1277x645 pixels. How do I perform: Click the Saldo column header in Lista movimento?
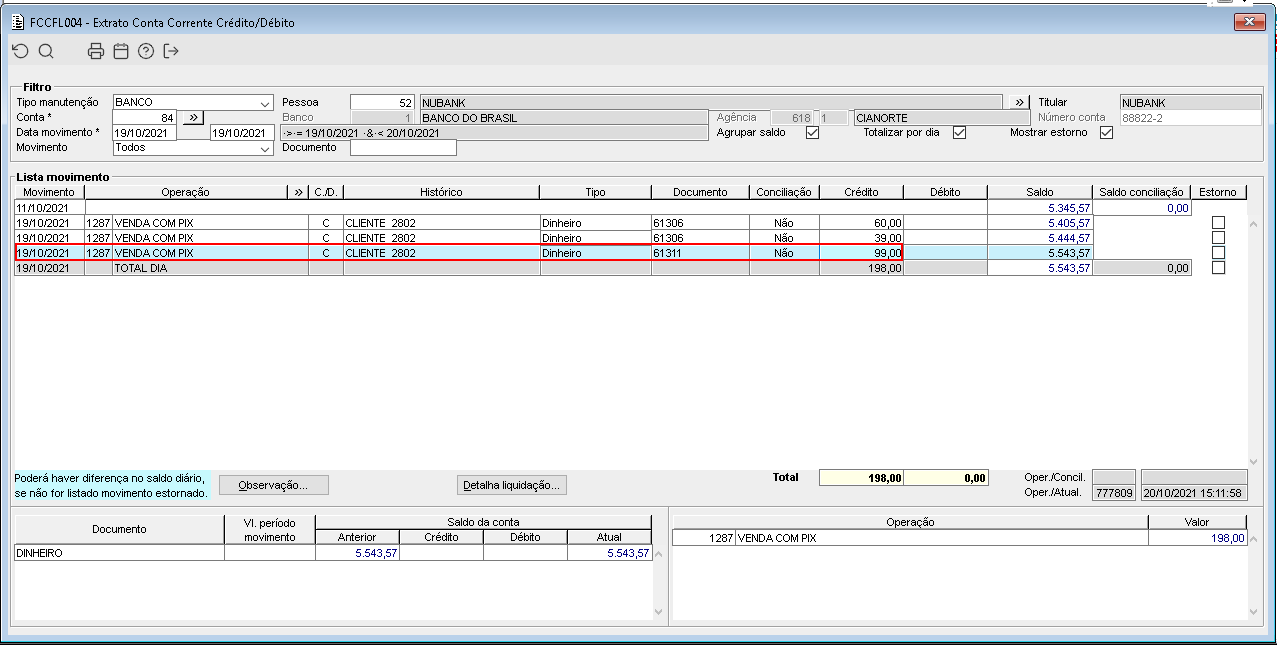pos(1039,192)
